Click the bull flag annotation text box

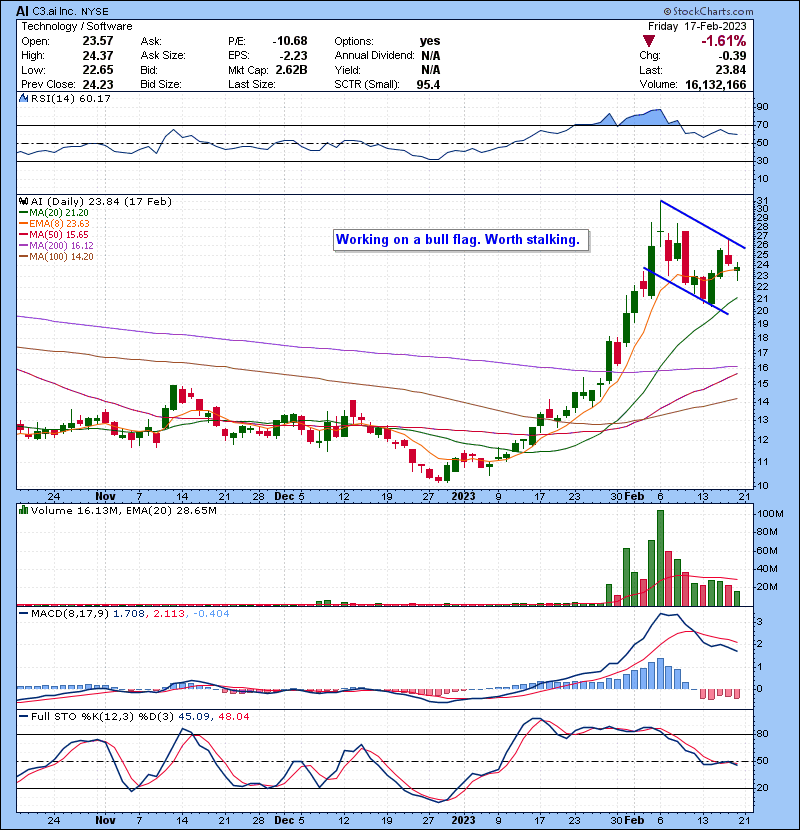coord(461,240)
